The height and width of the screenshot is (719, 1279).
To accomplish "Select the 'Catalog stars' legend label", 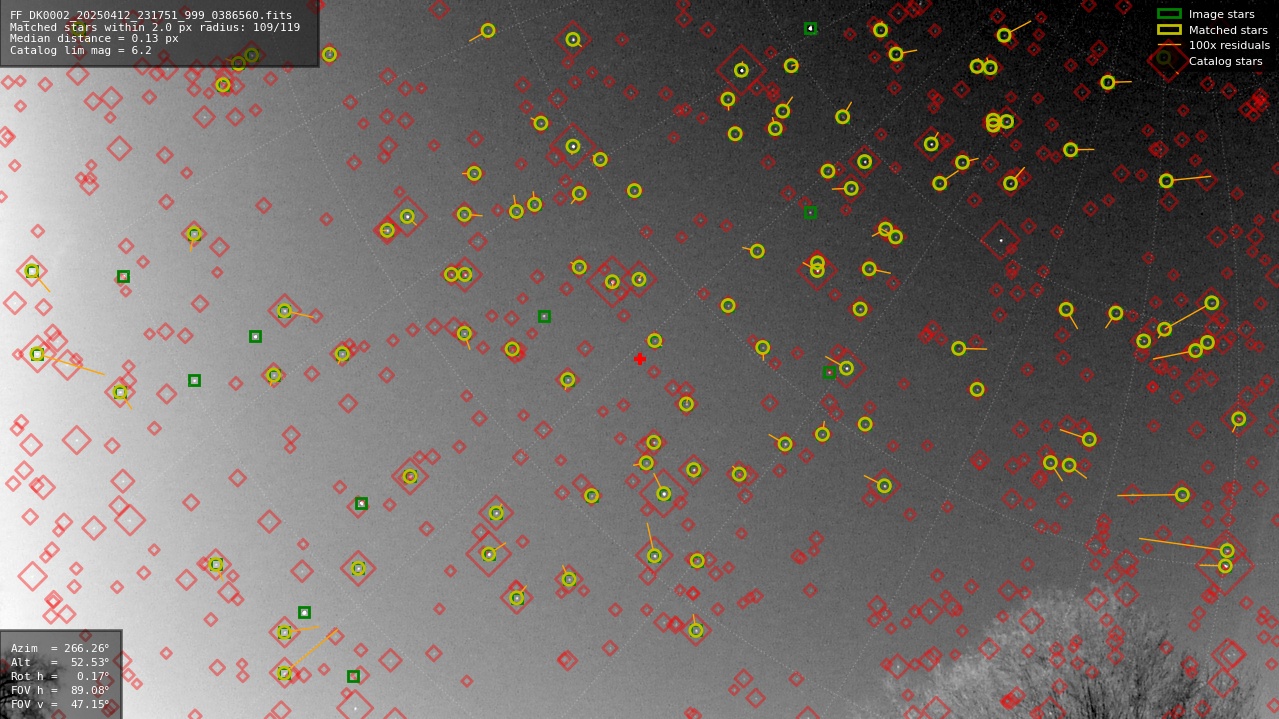I will tap(1225, 61).
